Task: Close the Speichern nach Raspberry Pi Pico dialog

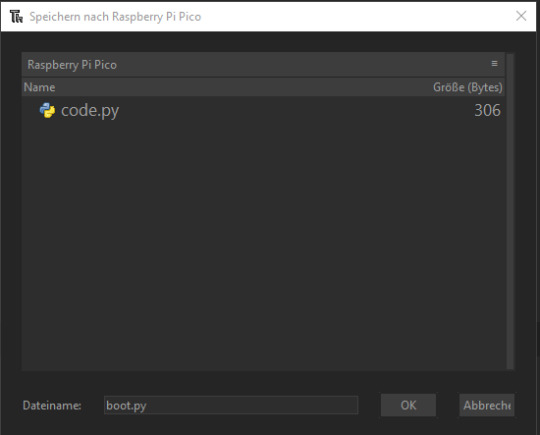Action: tap(521, 16)
